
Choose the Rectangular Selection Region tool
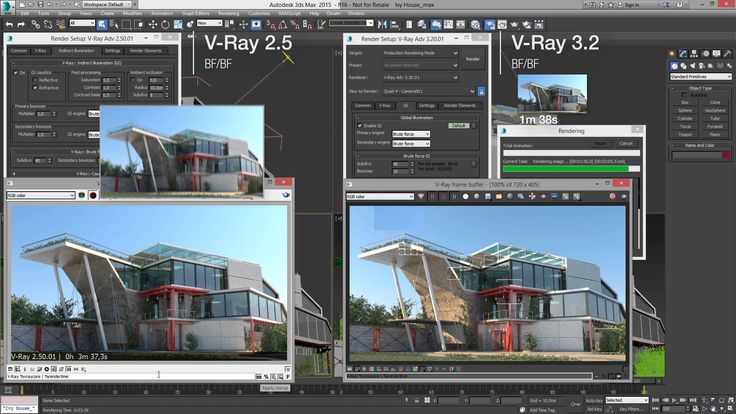pos(127,24)
